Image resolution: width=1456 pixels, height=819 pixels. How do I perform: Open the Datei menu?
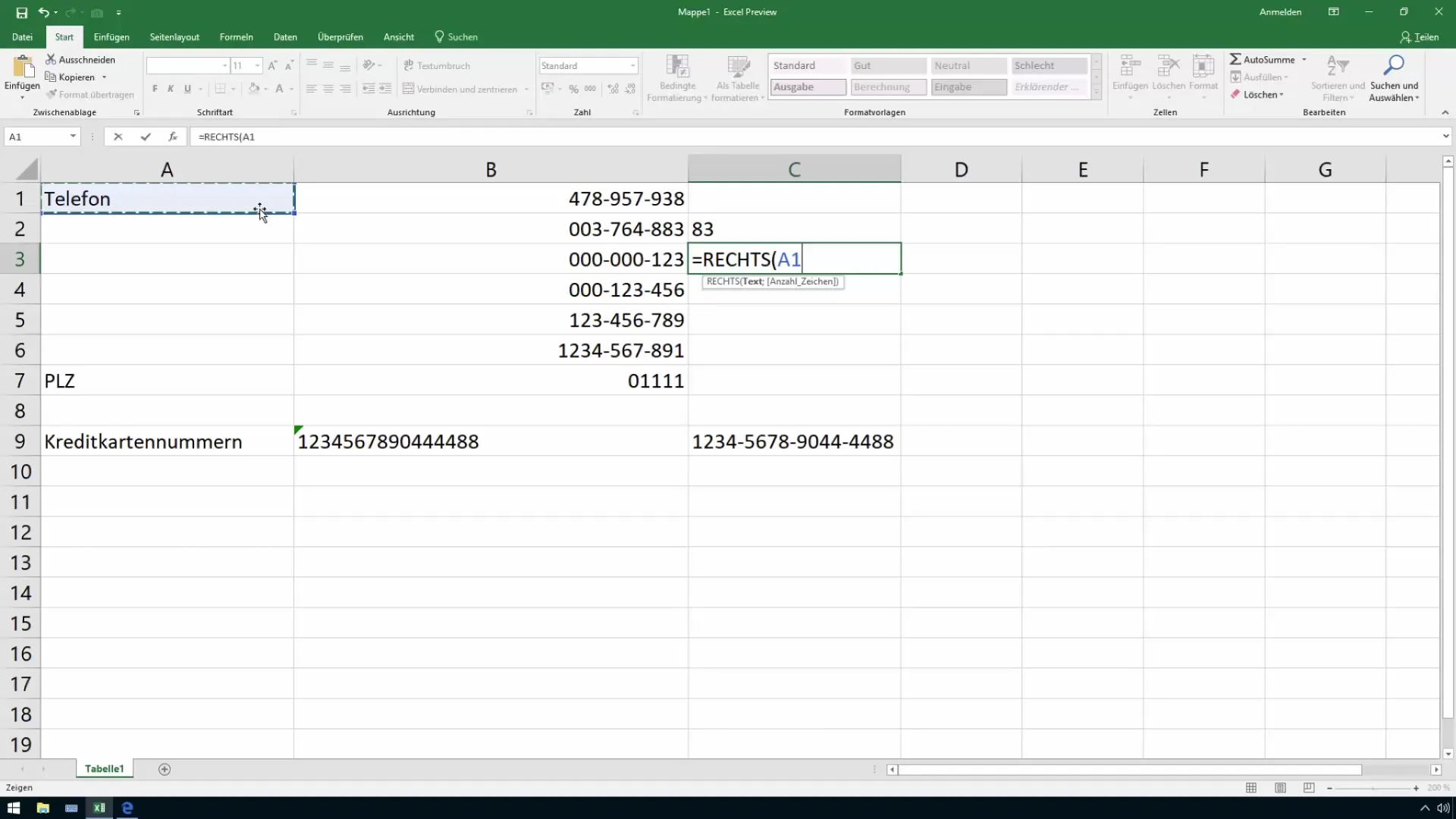pos(22,36)
